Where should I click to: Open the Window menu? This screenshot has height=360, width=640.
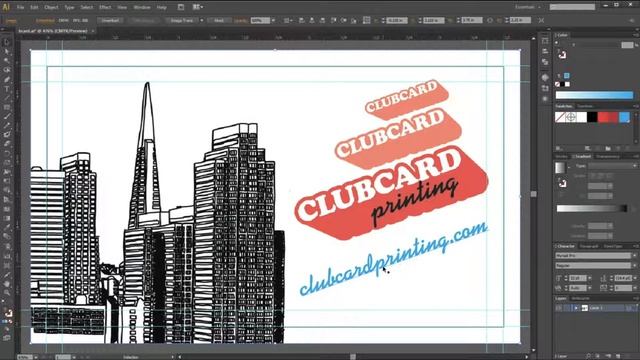pos(142,7)
